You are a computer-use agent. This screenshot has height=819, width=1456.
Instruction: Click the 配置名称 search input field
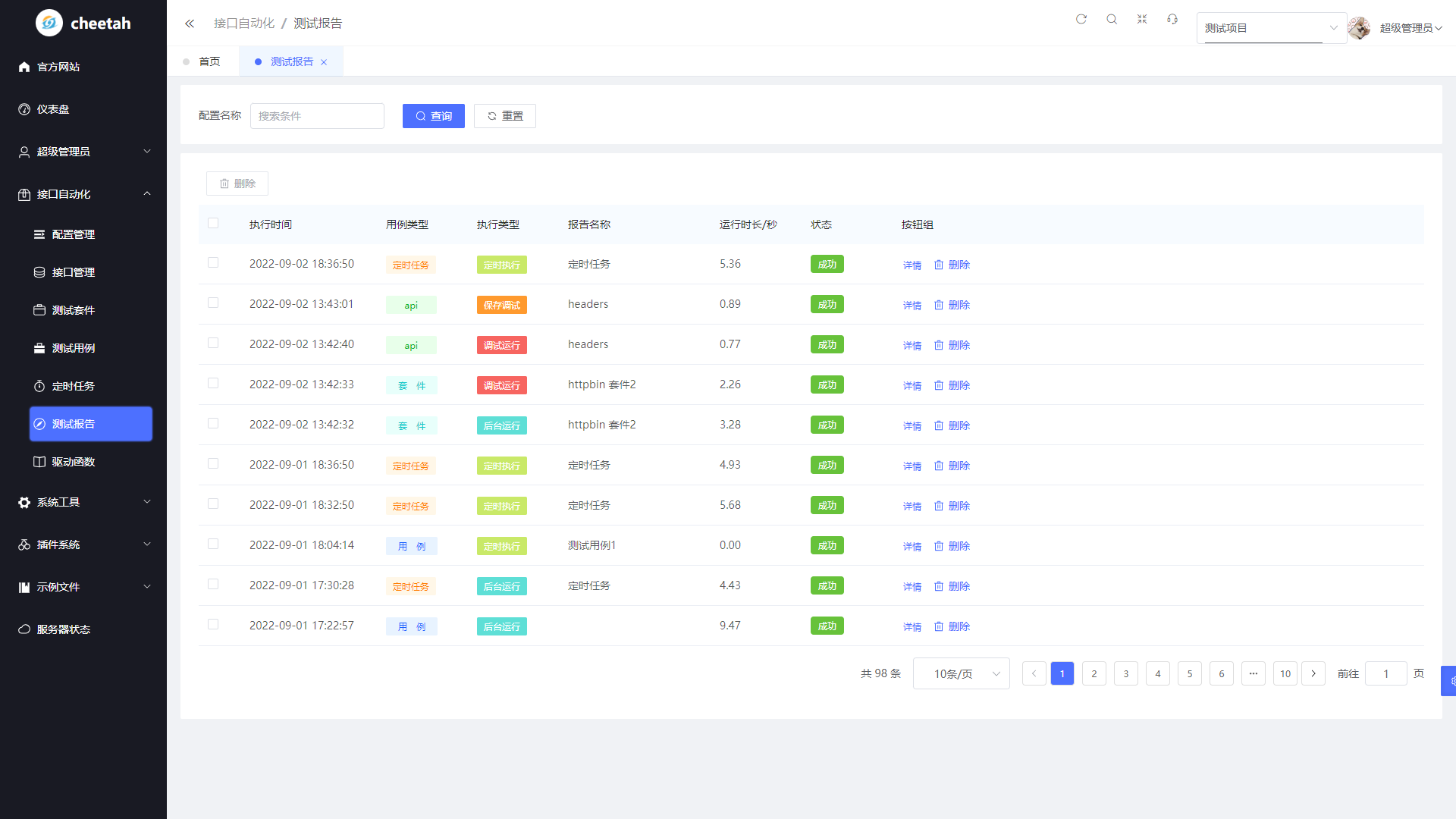(x=317, y=116)
